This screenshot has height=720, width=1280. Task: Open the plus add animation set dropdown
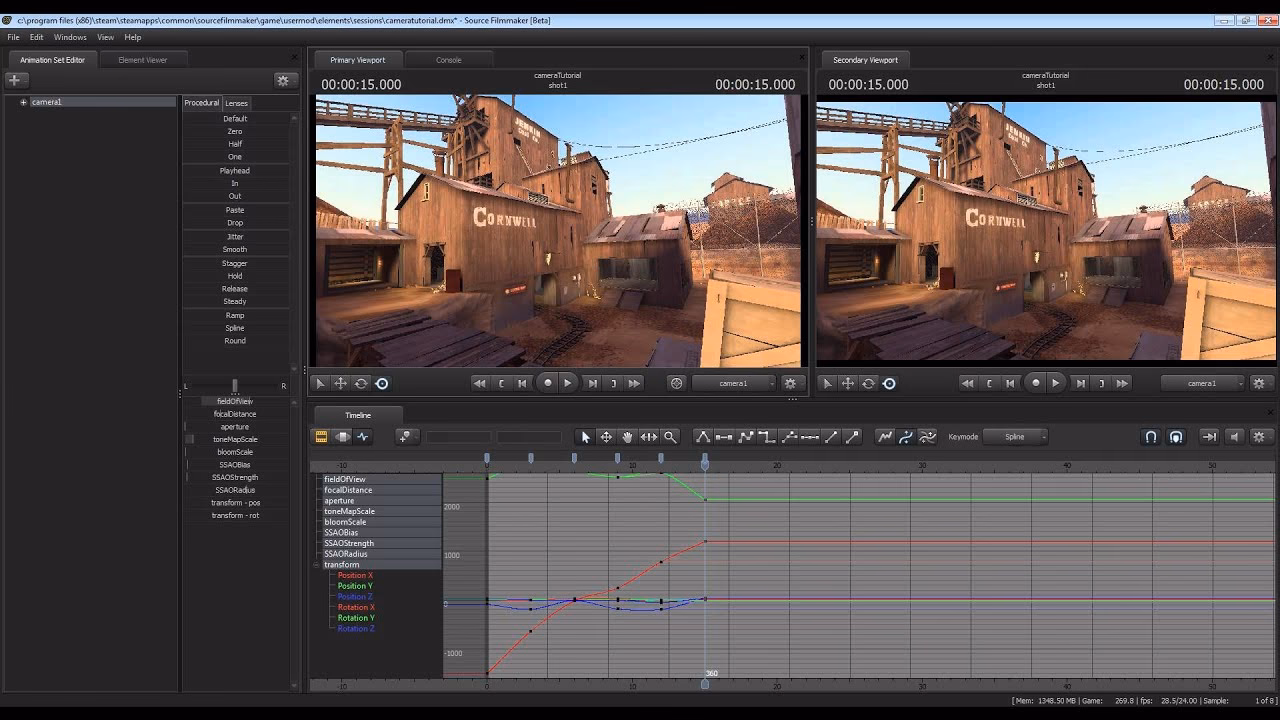pyautogui.click(x=18, y=80)
